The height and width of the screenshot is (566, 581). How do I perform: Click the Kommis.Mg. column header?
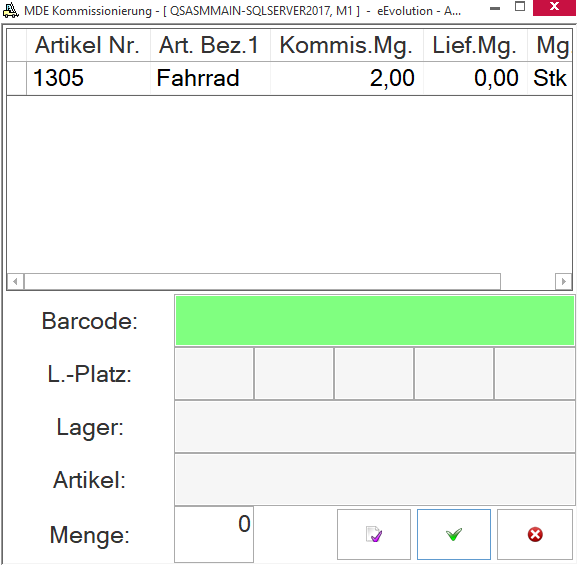click(347, 45)
